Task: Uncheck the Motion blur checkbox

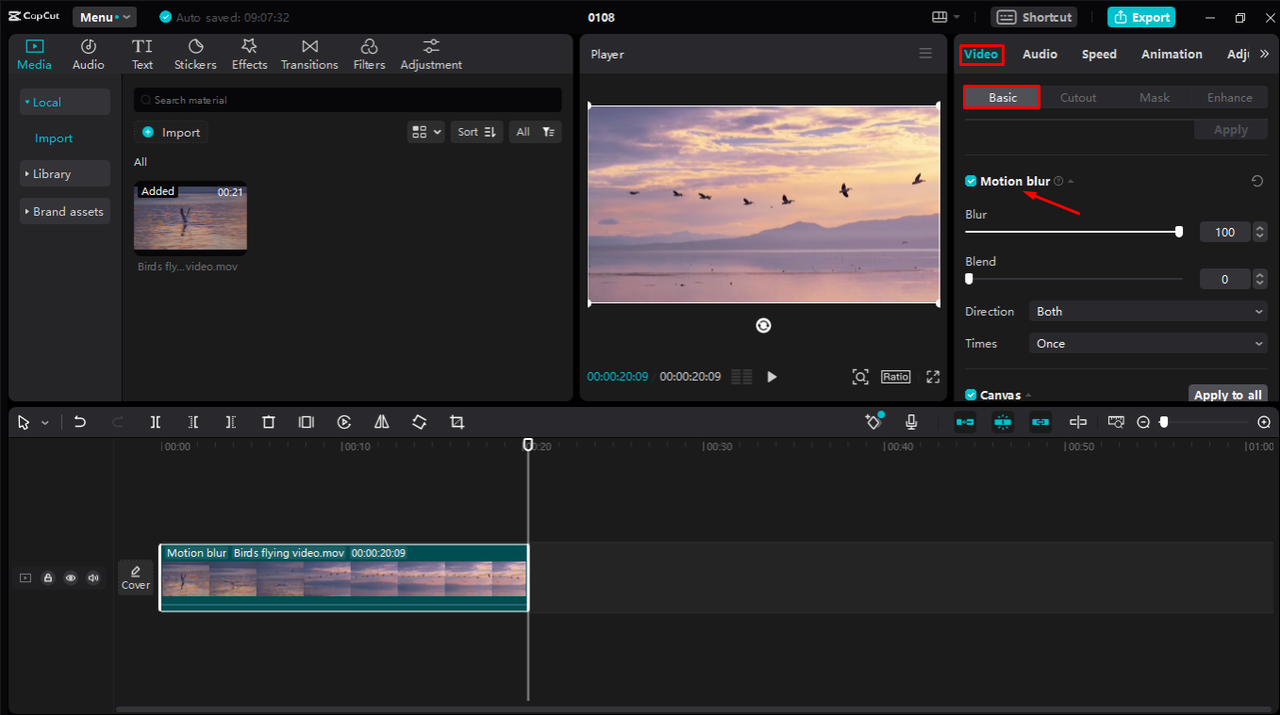Action: (971, 181)
